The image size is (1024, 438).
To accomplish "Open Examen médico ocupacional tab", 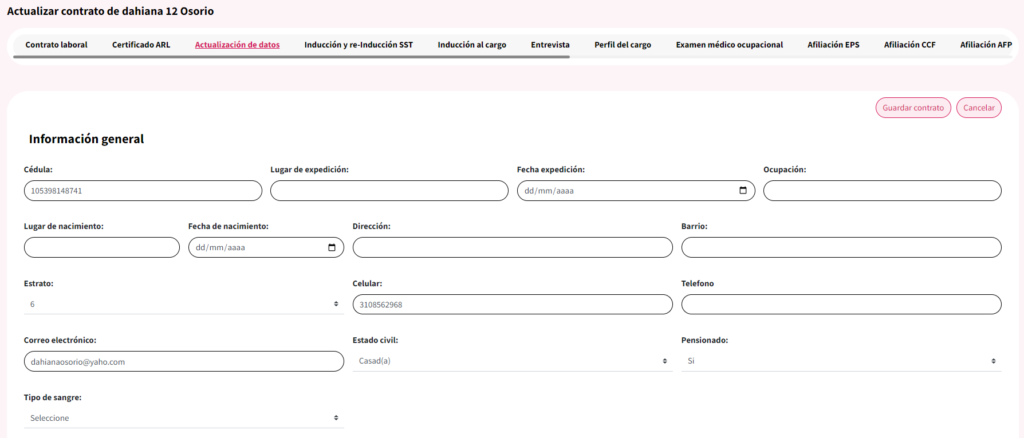I will pos(729,45).
